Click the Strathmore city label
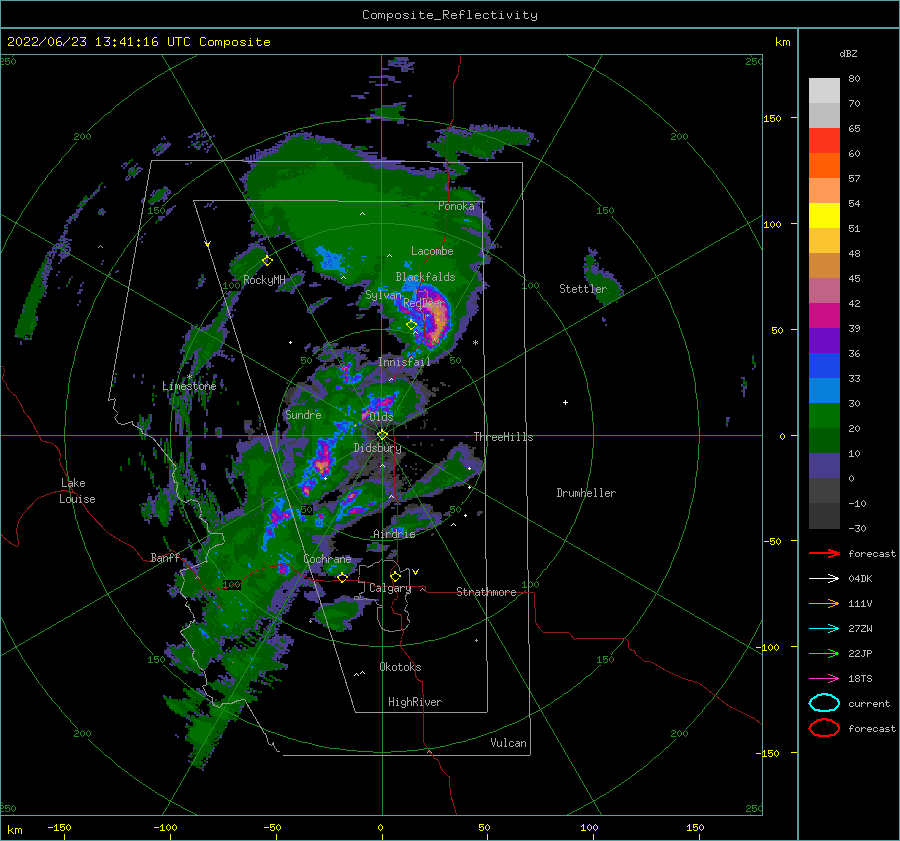The width and height of the screenshot is (900, 841). coord(486,592)
